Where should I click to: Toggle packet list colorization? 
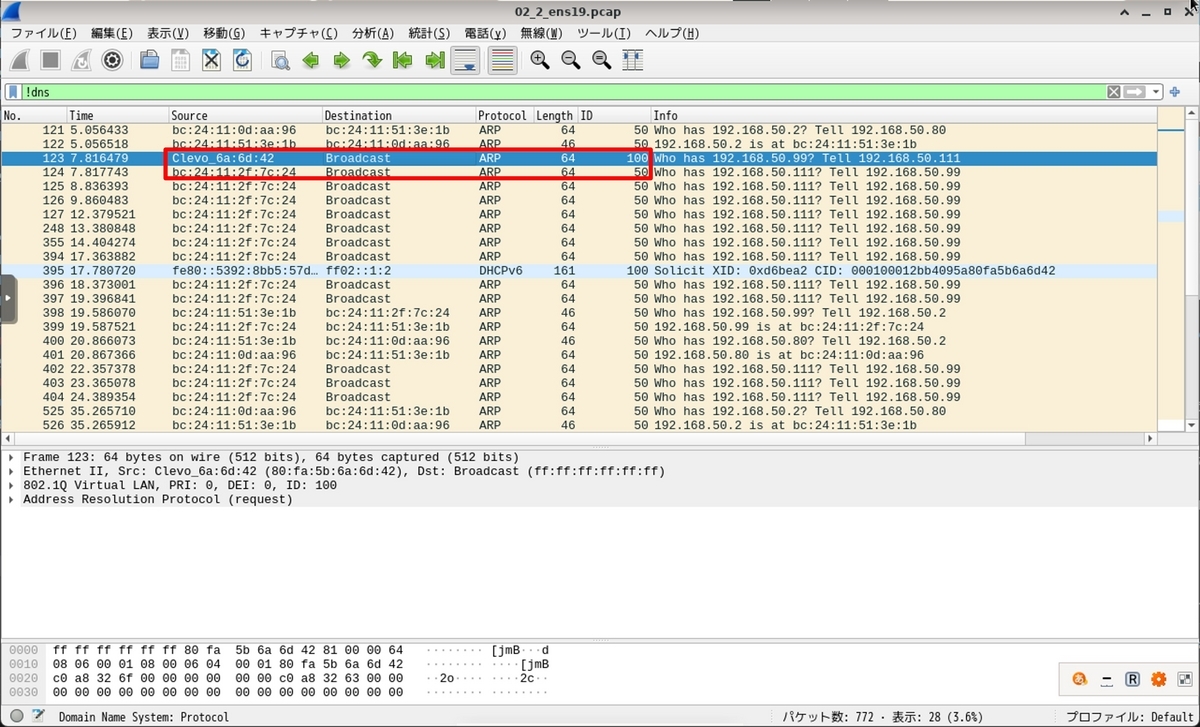click(x=502, y=61)
